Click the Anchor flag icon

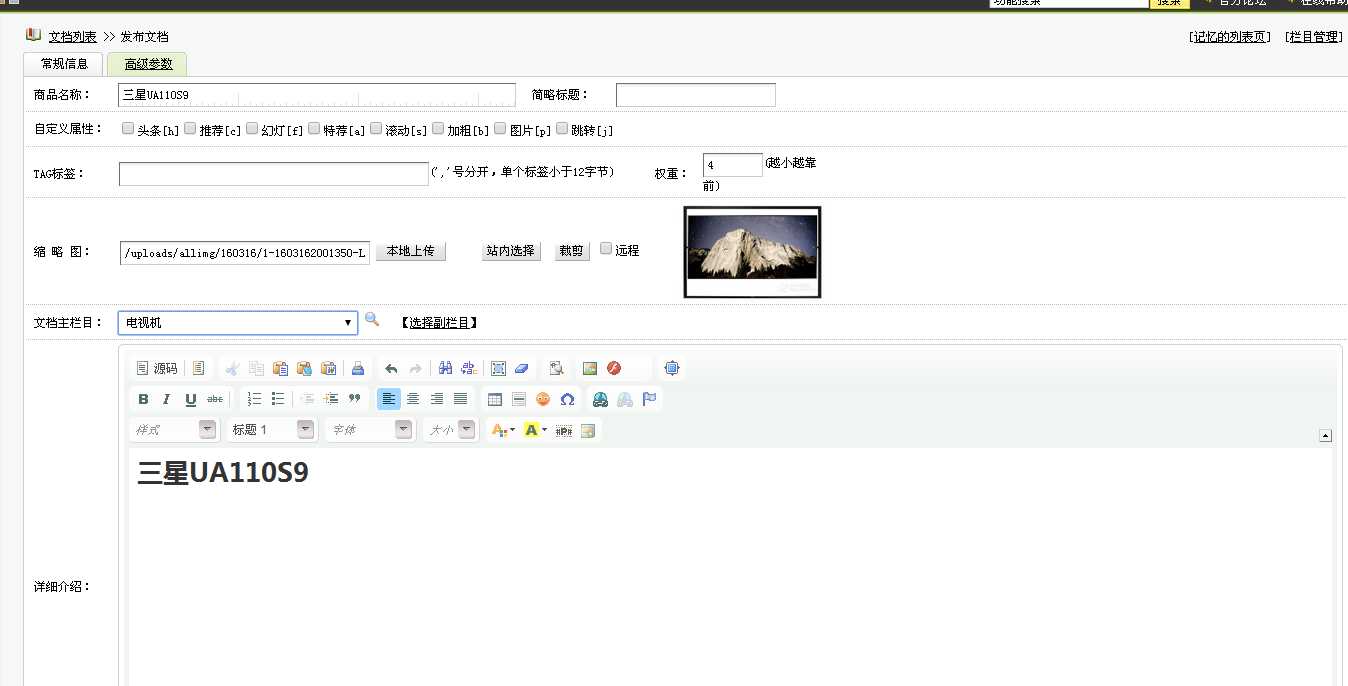[x=649, y=399]
